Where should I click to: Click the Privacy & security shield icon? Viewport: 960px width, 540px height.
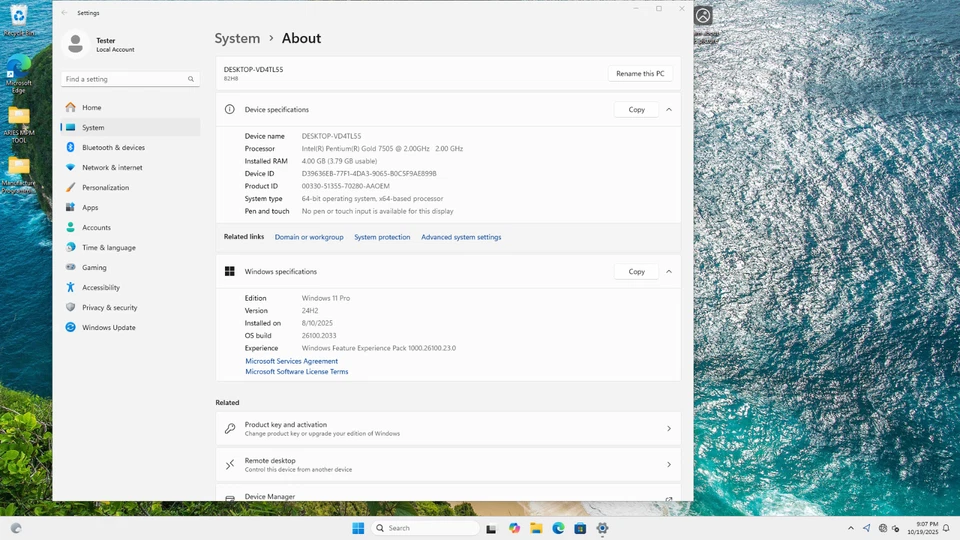pyautogui.click(x=71, y=307)
